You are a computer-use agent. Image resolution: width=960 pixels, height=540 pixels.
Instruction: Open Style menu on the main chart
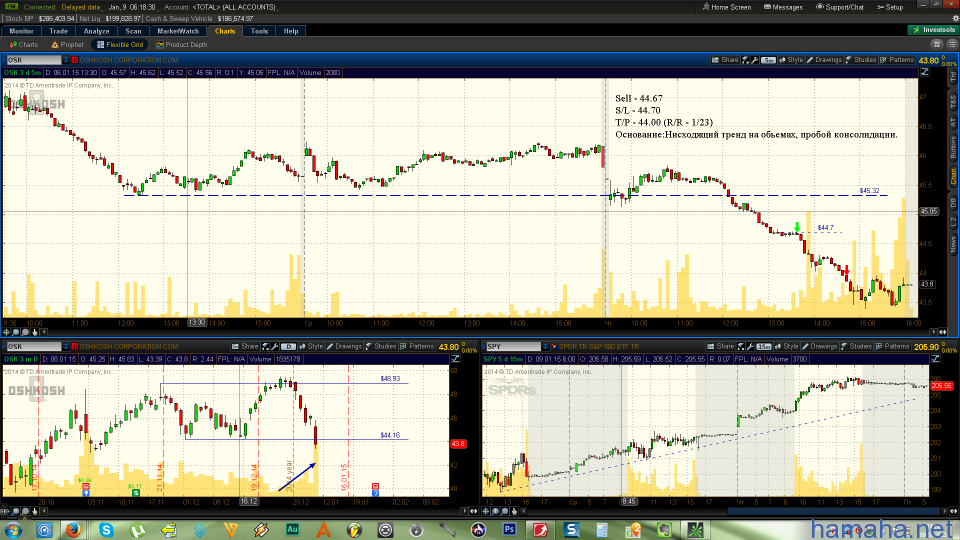795,60
